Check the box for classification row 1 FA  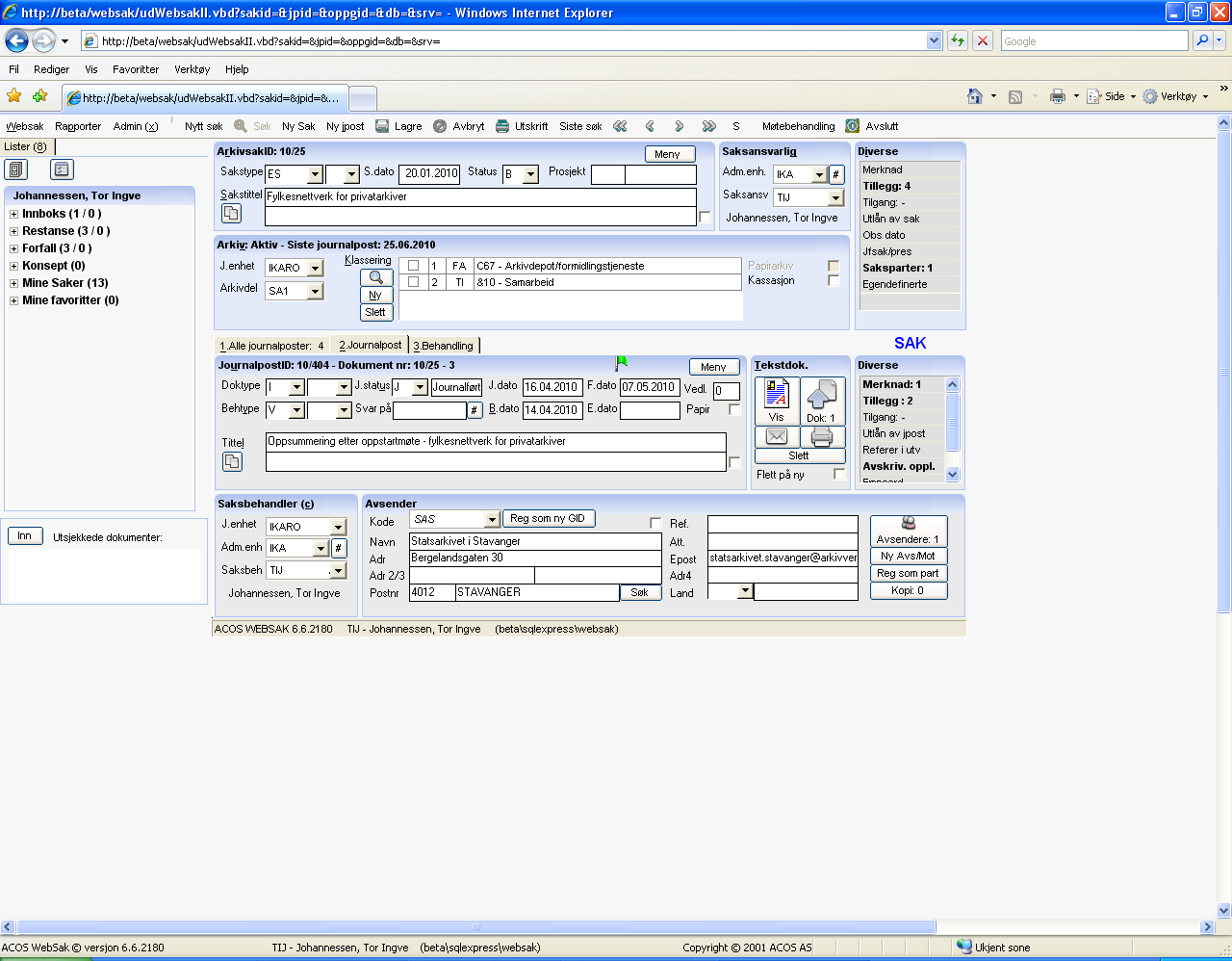(413, 266)
